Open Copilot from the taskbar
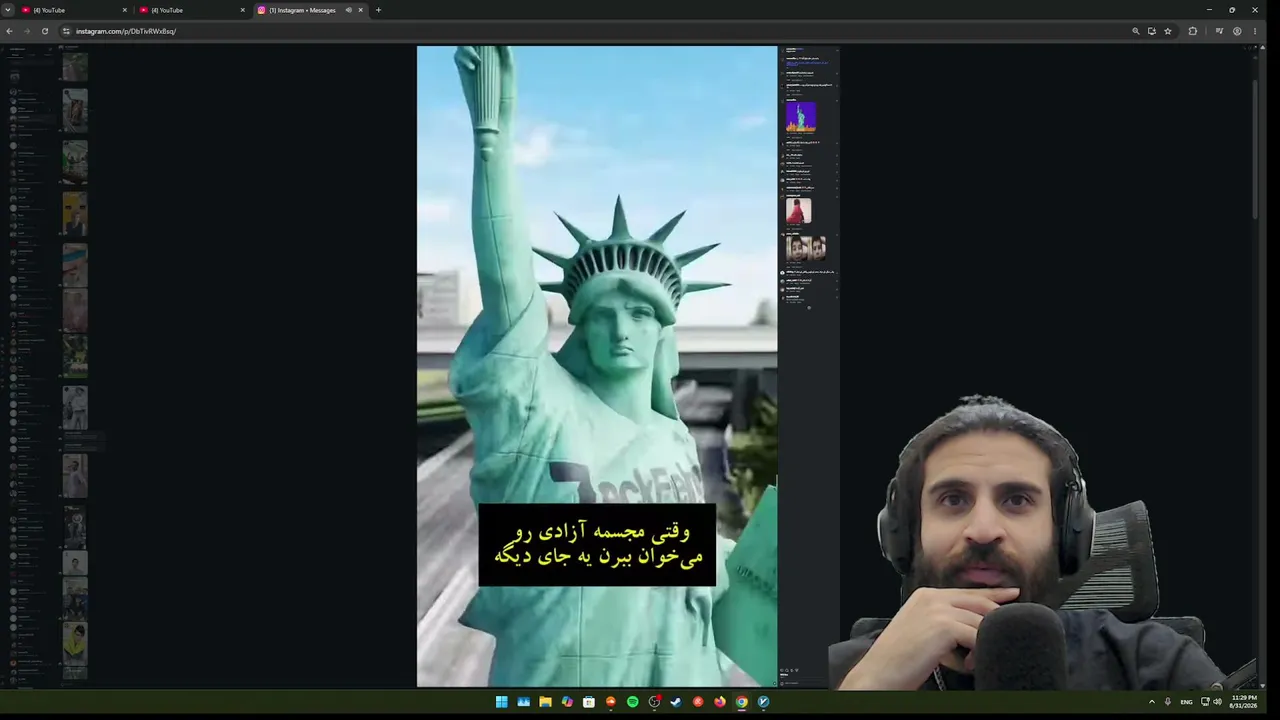The image size is (1280, 720). tap(567, 702)
